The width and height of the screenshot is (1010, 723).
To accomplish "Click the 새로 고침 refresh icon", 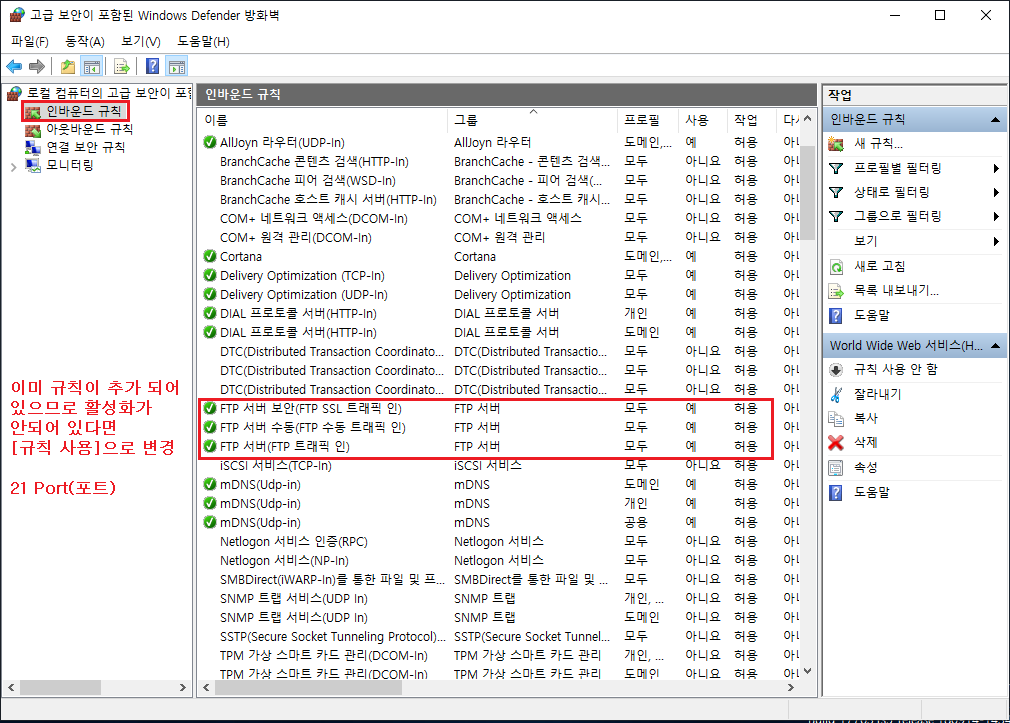I will point(835,266).
